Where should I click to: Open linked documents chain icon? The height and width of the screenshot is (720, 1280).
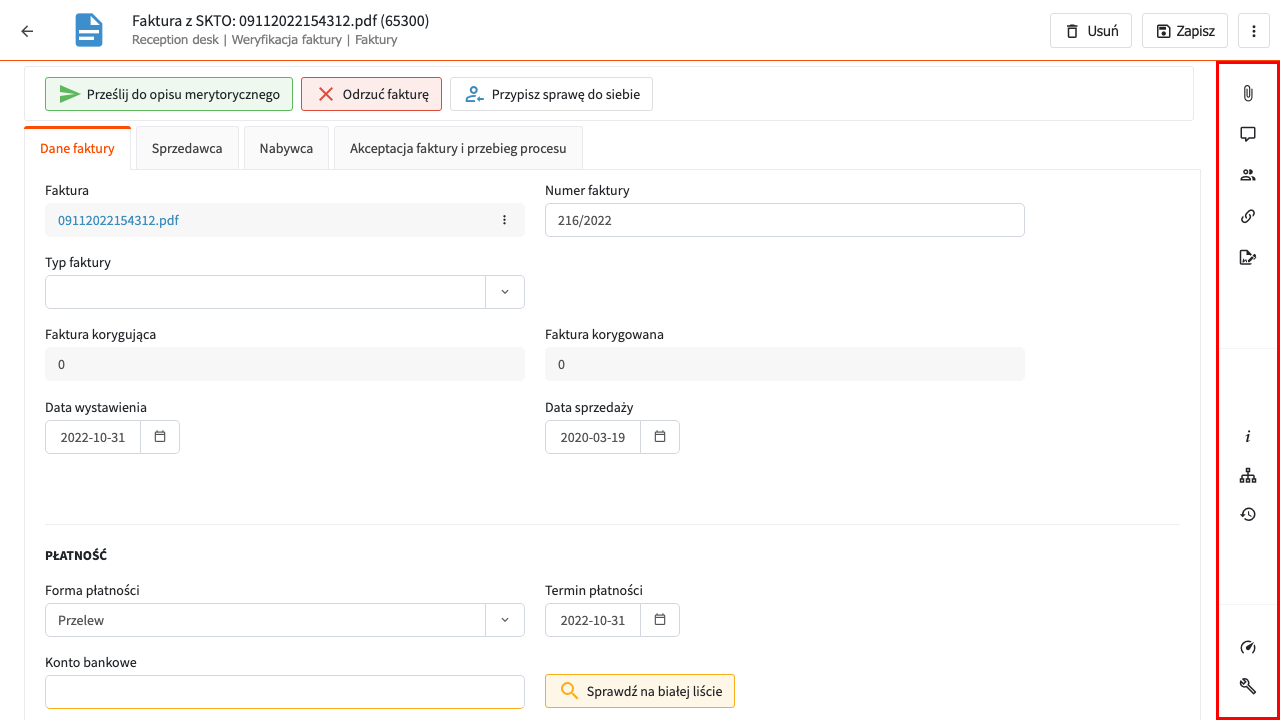[x=1248, y=216]
